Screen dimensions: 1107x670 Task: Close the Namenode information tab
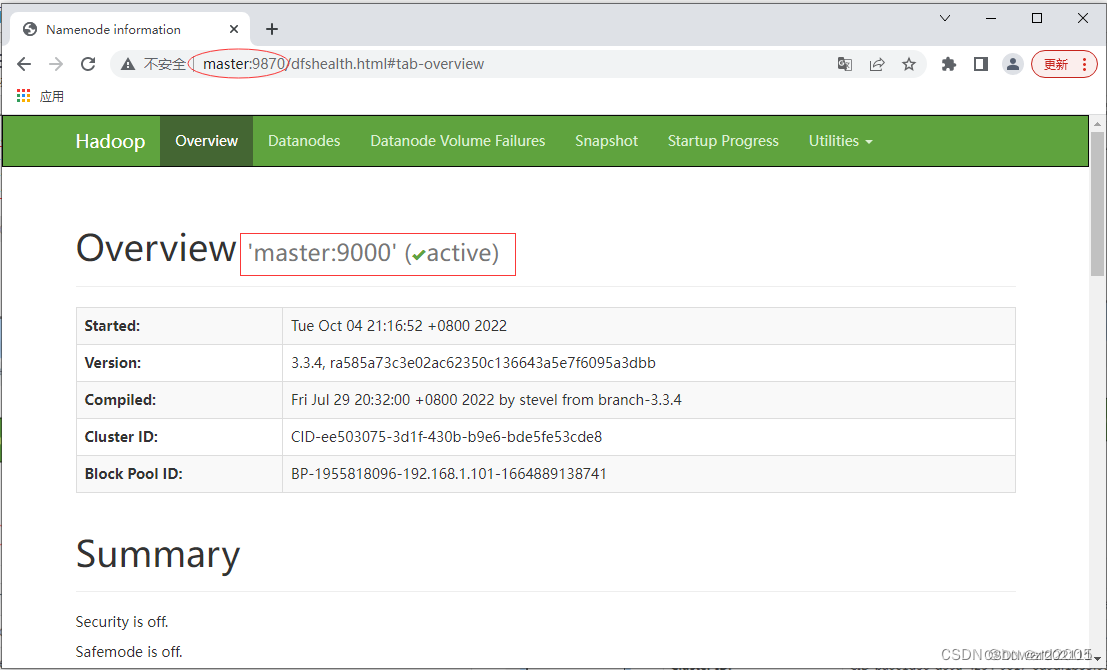234,29
